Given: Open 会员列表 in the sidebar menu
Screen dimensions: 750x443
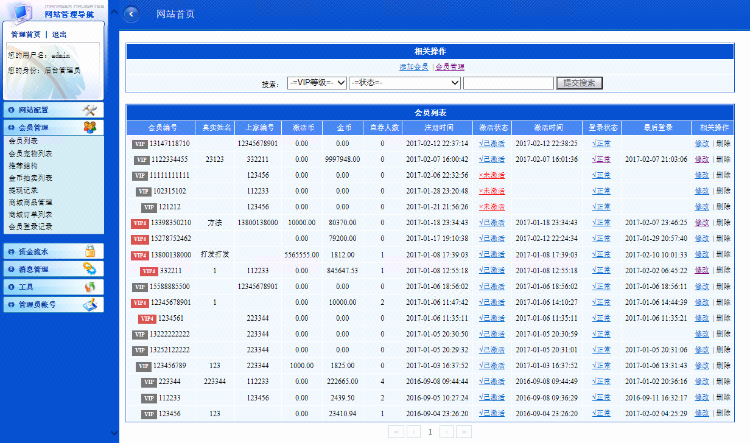Looking at the screenshot, I should [x=23, y=142].
